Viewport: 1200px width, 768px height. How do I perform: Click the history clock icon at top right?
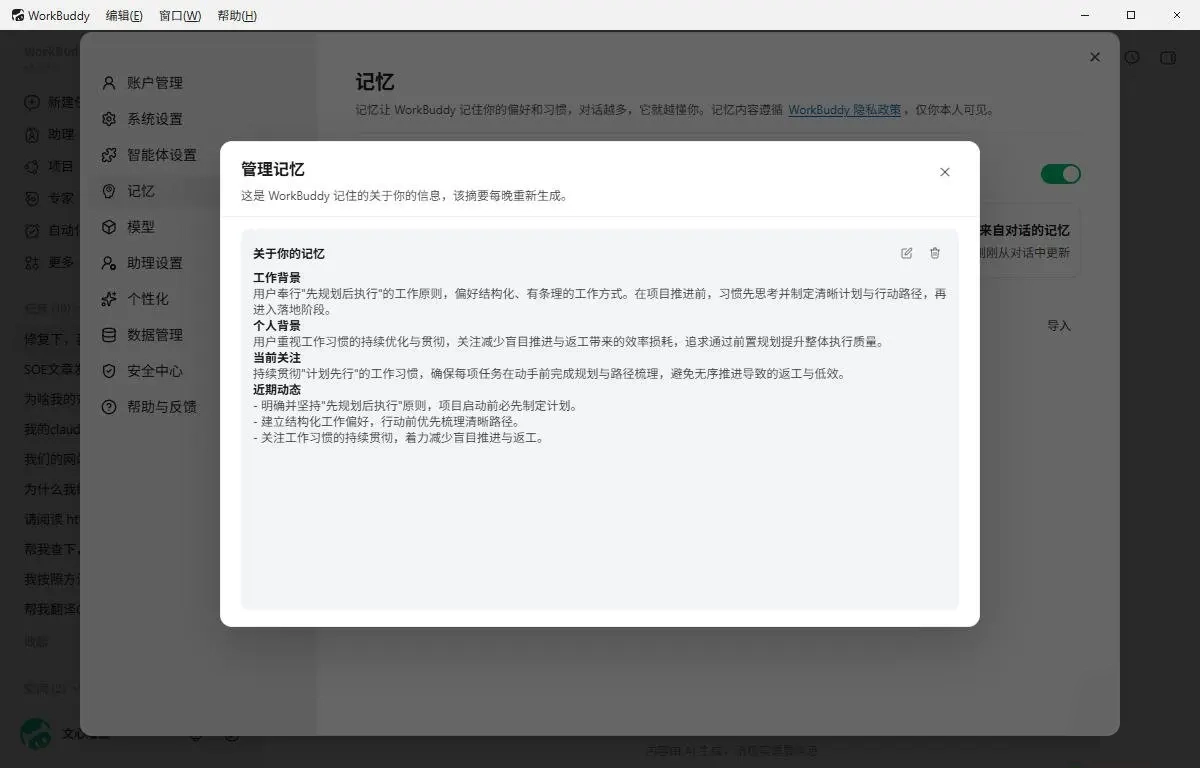point(1132,58)
